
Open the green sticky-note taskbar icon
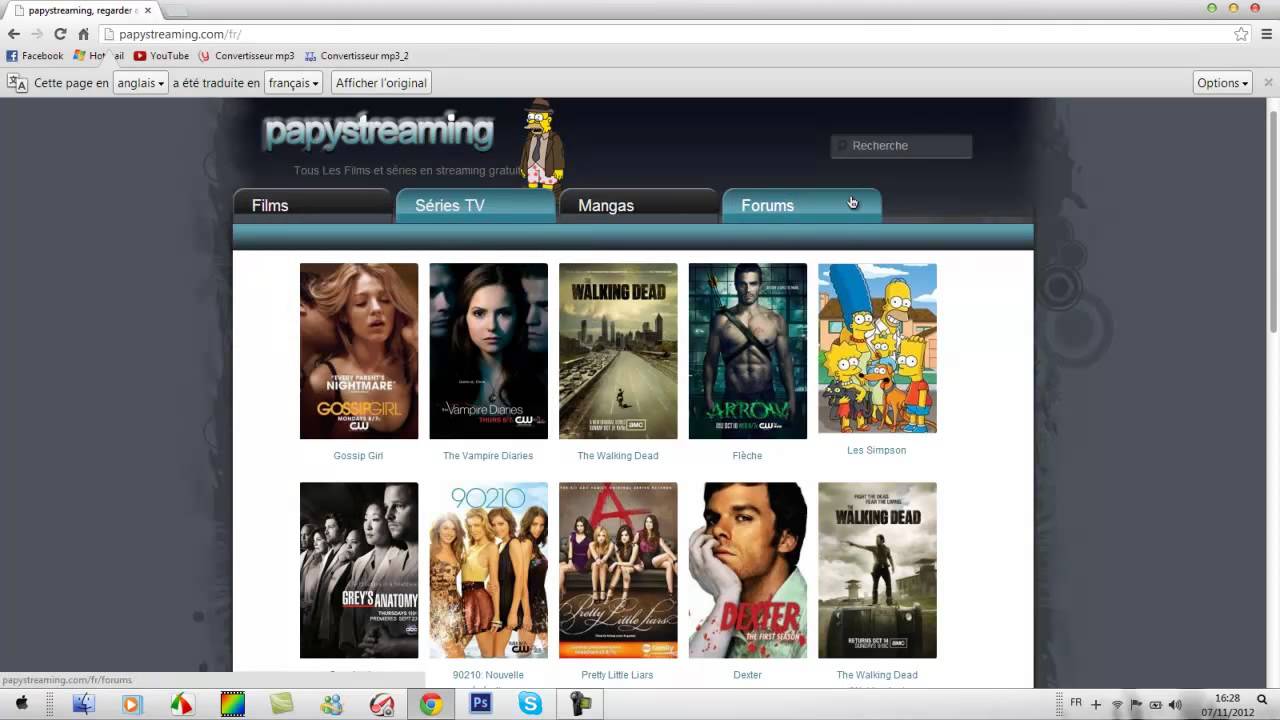[282, 704]
